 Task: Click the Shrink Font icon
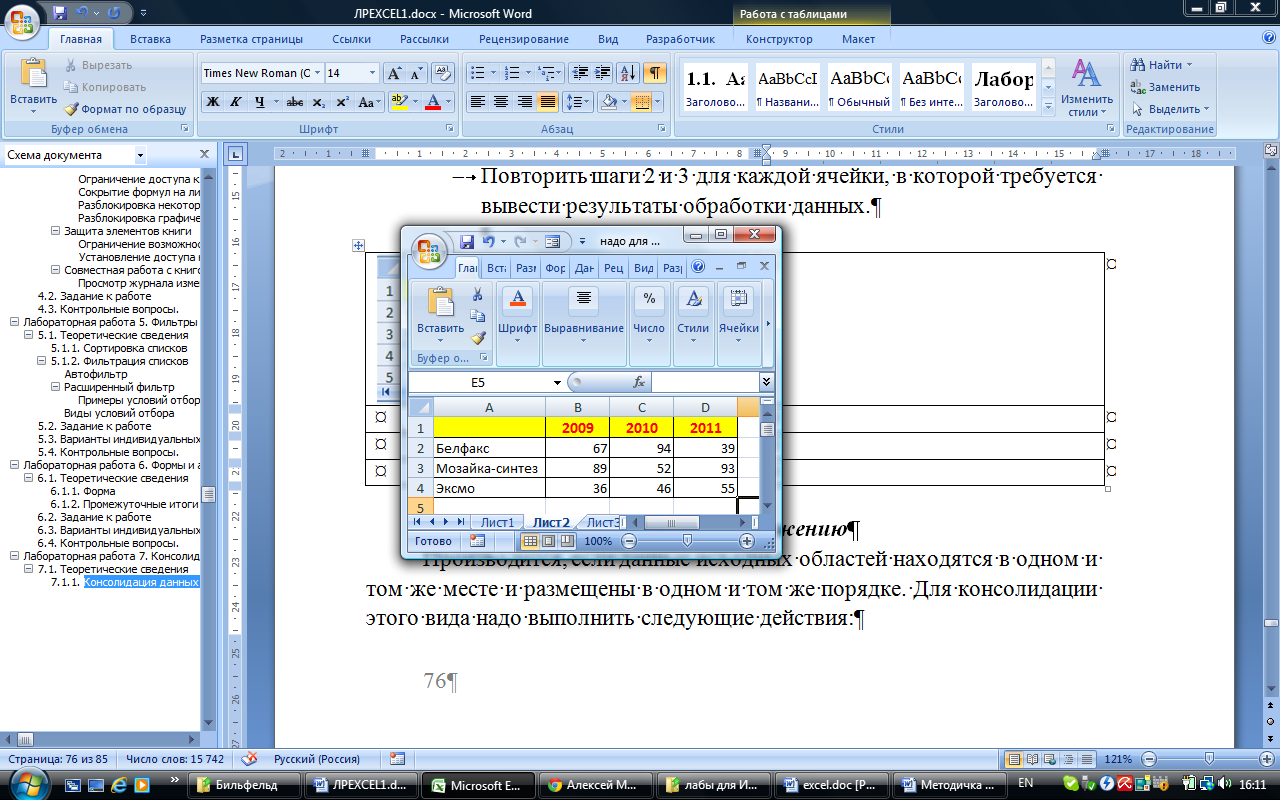pos(415,74)
